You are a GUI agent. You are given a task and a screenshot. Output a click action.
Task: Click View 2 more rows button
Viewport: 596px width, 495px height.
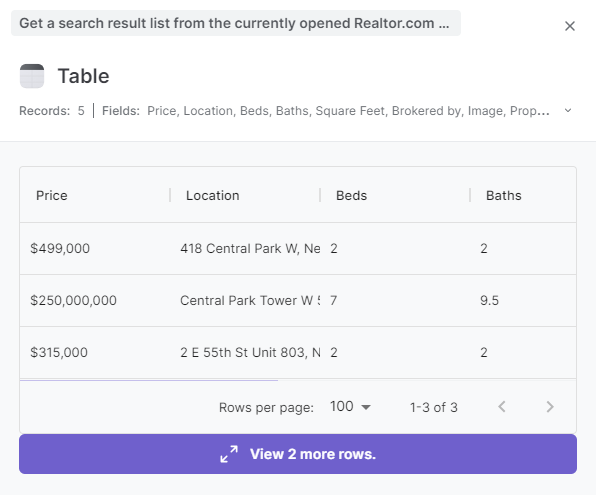(x=298, y=454)
